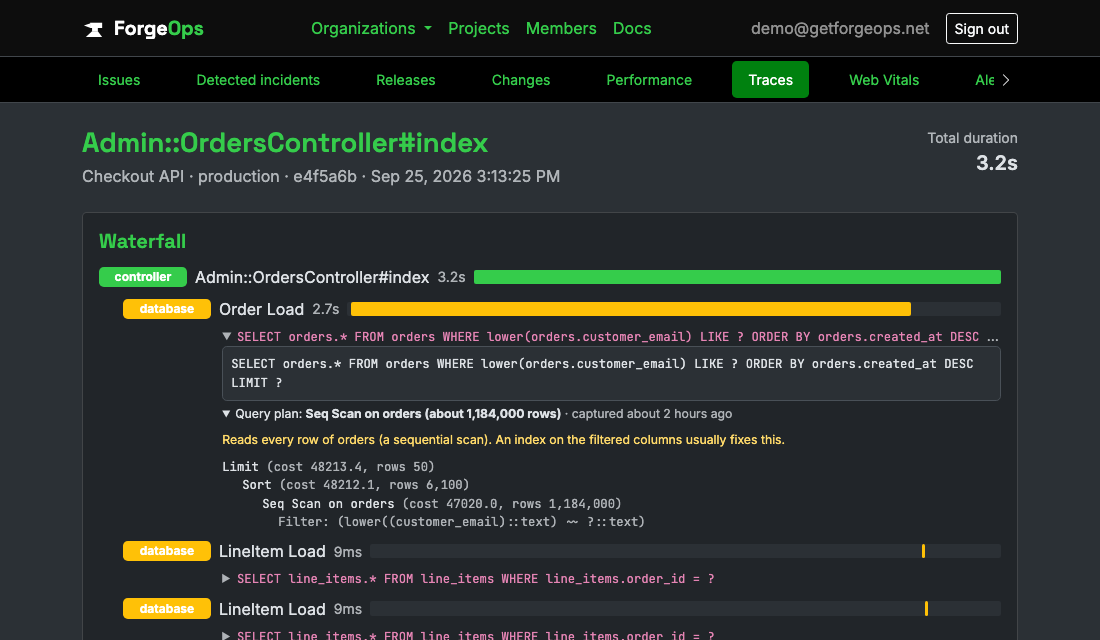Open the Releases tab
Viewport: 1100px width, 640px height.
(x=405, y=80)
